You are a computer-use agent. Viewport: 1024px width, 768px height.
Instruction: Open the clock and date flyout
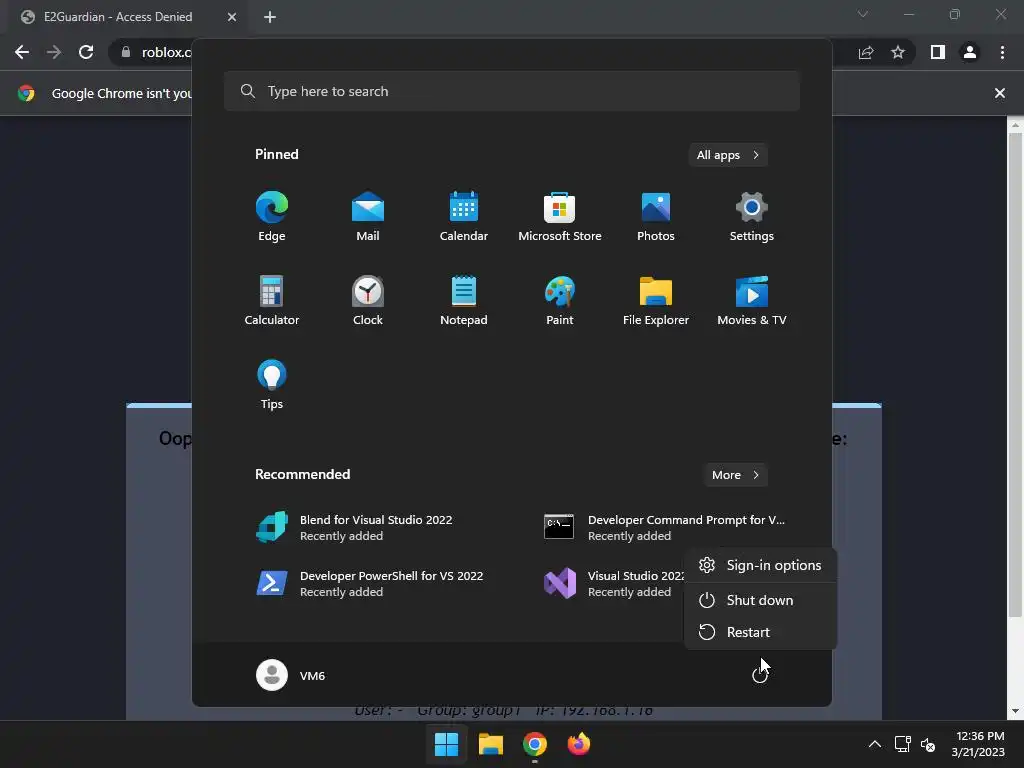[978, 744]
